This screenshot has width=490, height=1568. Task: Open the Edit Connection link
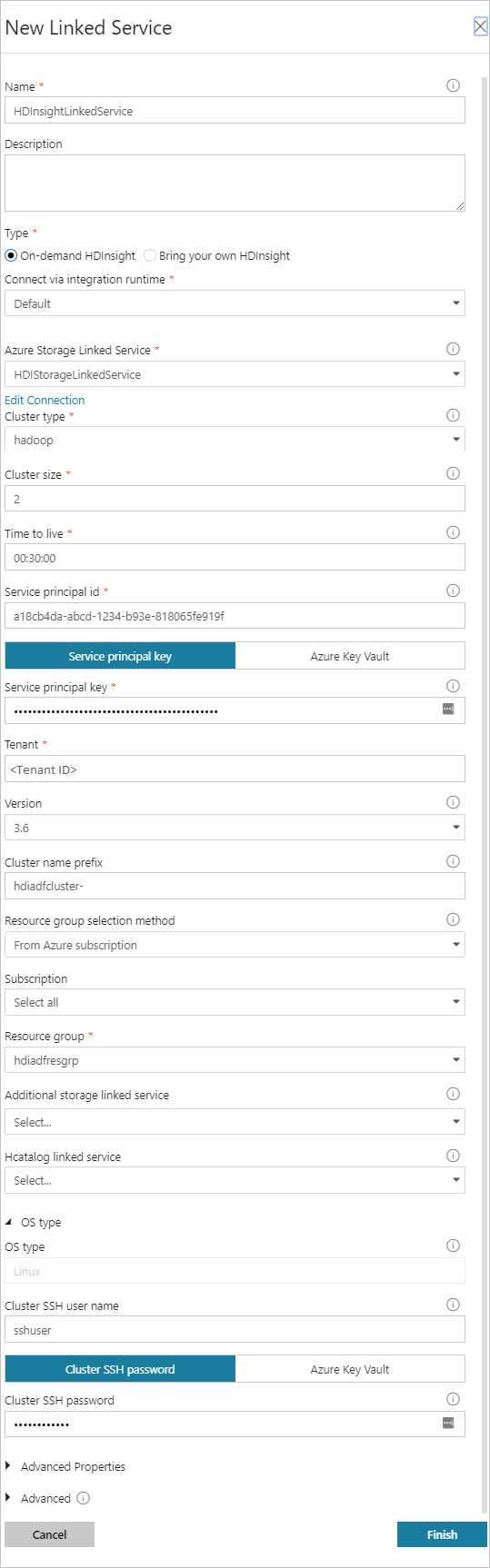click(x=45, y=400)
